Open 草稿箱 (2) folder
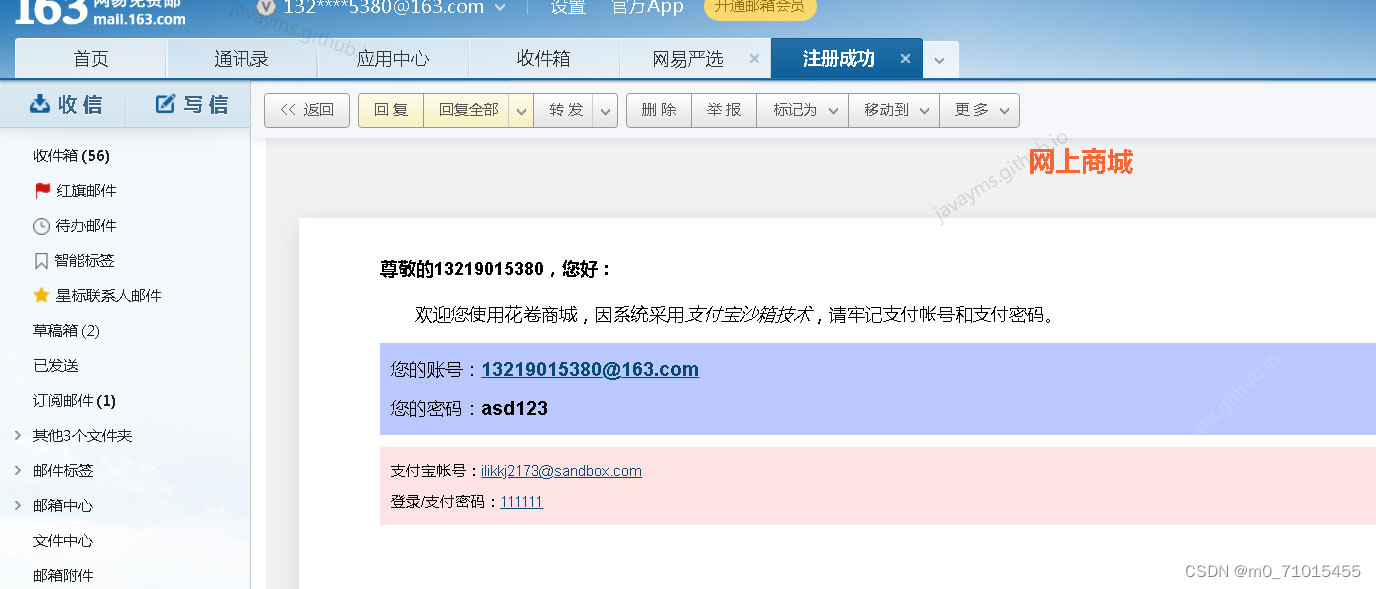The width and height of the screenshot is (1376, 589). (66, 330)
